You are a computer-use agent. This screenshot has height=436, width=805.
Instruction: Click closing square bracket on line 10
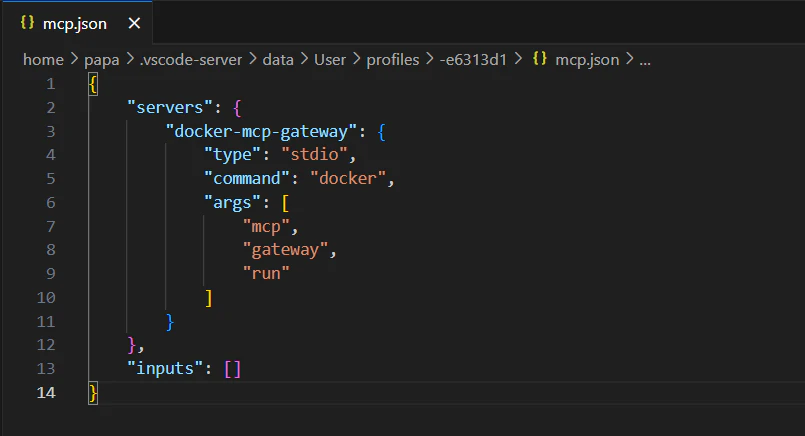(x=208, y=298)
